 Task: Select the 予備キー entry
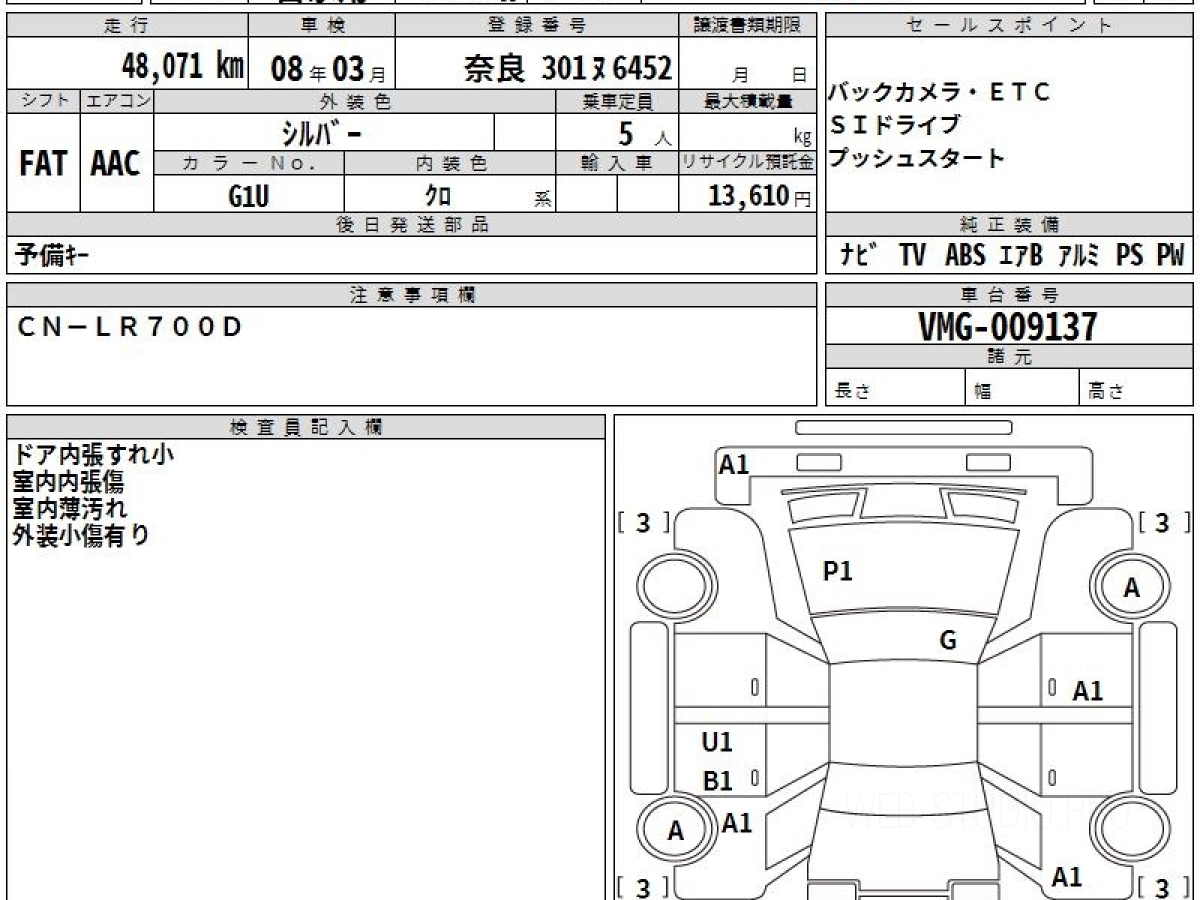(x=51, y=255)
